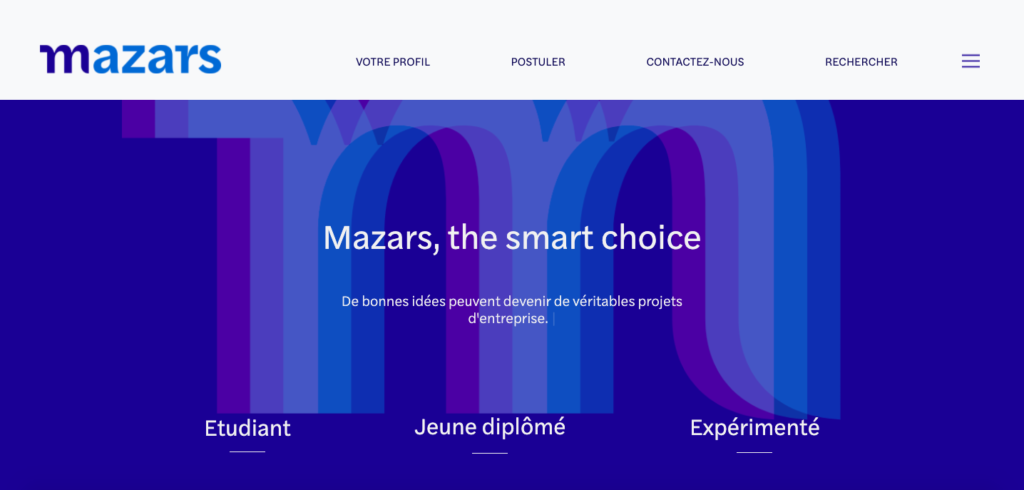Image resolution: width=1024 pixels, height=490 pixels.
Task: Click the white underline below Etudiant
Action: (248, 451)
